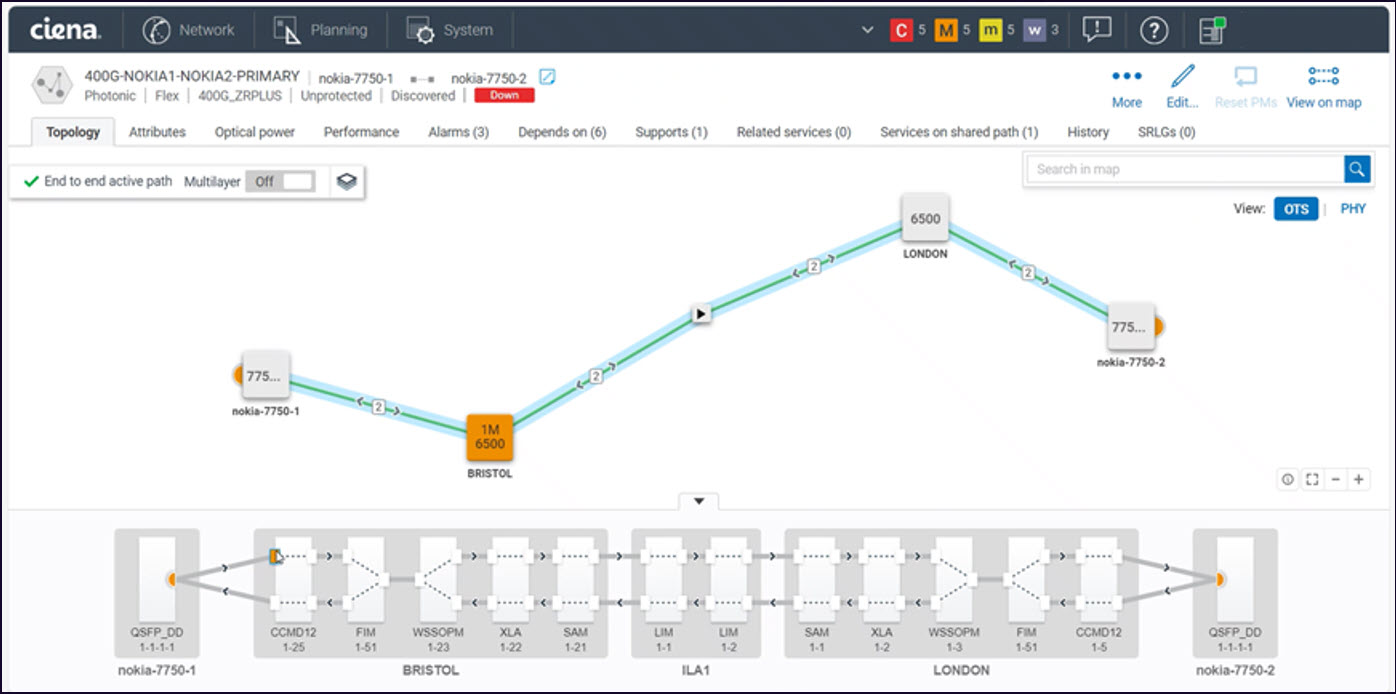
Task: Open the Supports (1) tab
Action: click(x=671, y=132)
